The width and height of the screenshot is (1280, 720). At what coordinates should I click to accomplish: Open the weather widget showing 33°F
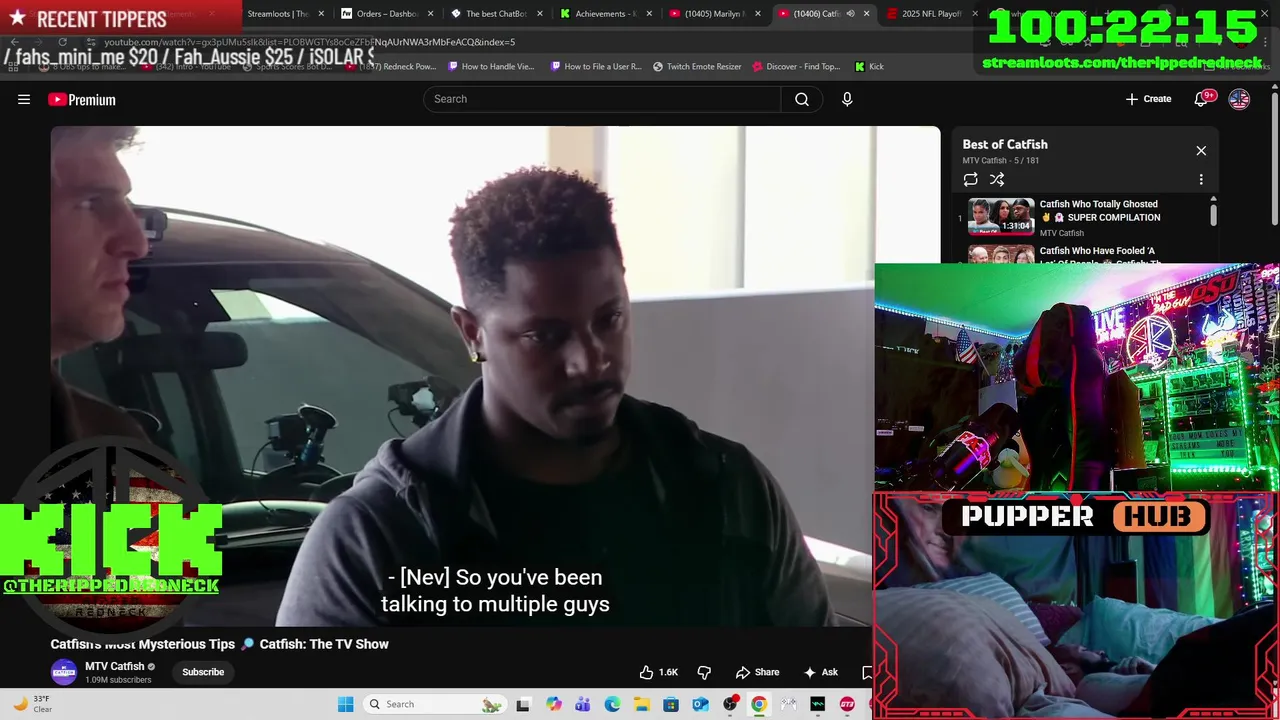click(x=30, y=704)
